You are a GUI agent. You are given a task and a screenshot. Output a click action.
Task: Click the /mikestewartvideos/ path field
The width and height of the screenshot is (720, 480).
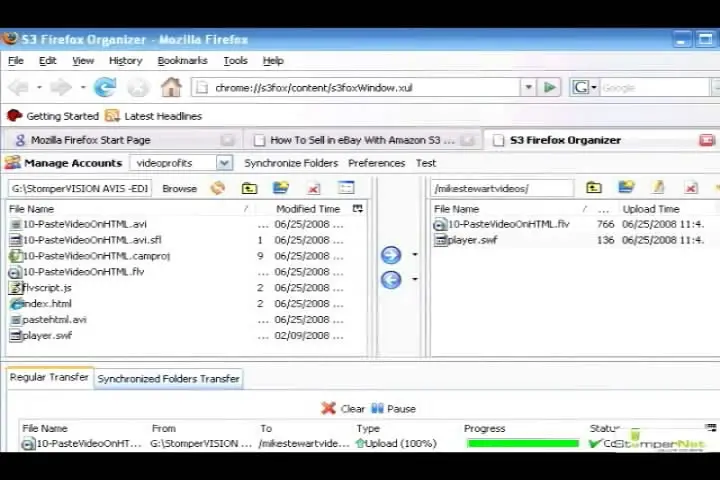pos(502,188)
